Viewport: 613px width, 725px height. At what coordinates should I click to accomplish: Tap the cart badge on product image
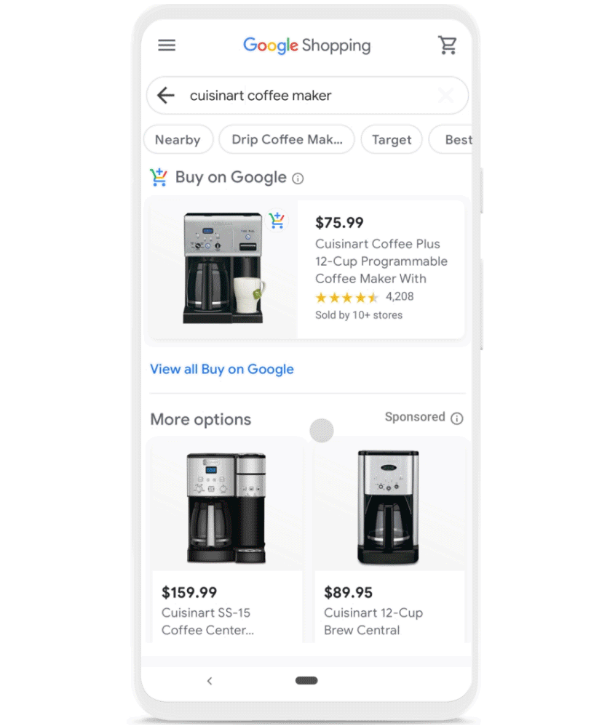tap(277, 220)
